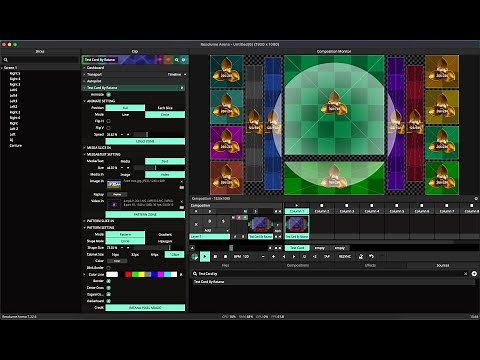Click the PATTERN ZONE button
Image resolution: width=480 pixels, height=360 pixels.
pos(145,214)
